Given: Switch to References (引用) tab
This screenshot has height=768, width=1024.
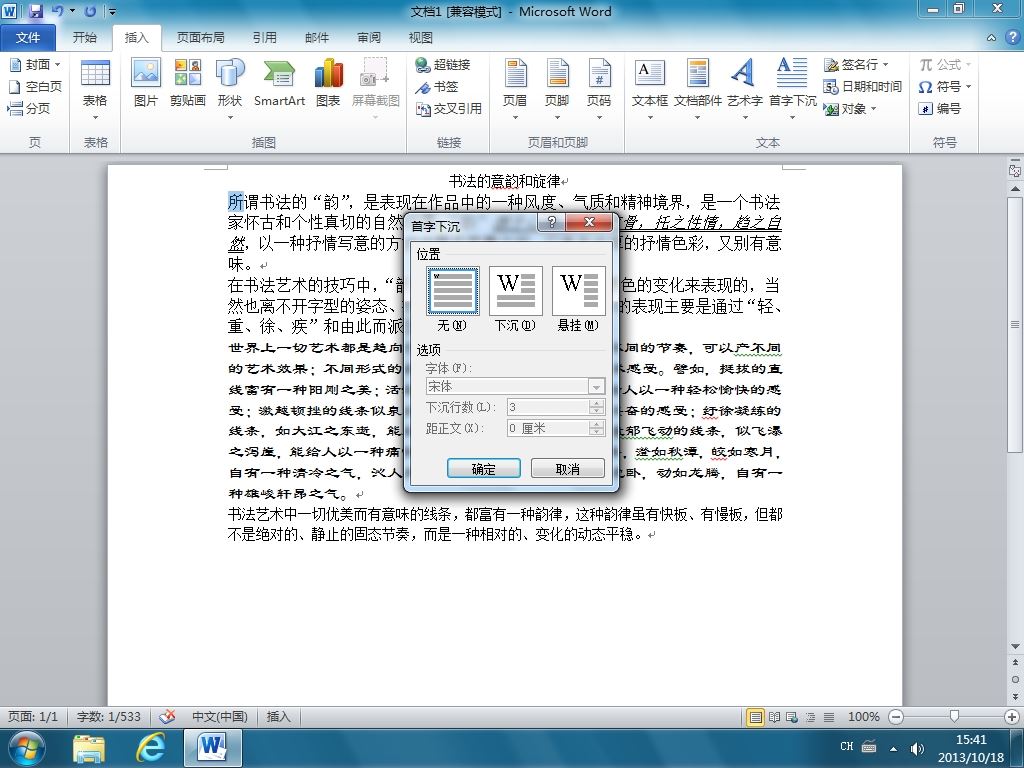Looking at the screenshot, I should coord(264,38).
